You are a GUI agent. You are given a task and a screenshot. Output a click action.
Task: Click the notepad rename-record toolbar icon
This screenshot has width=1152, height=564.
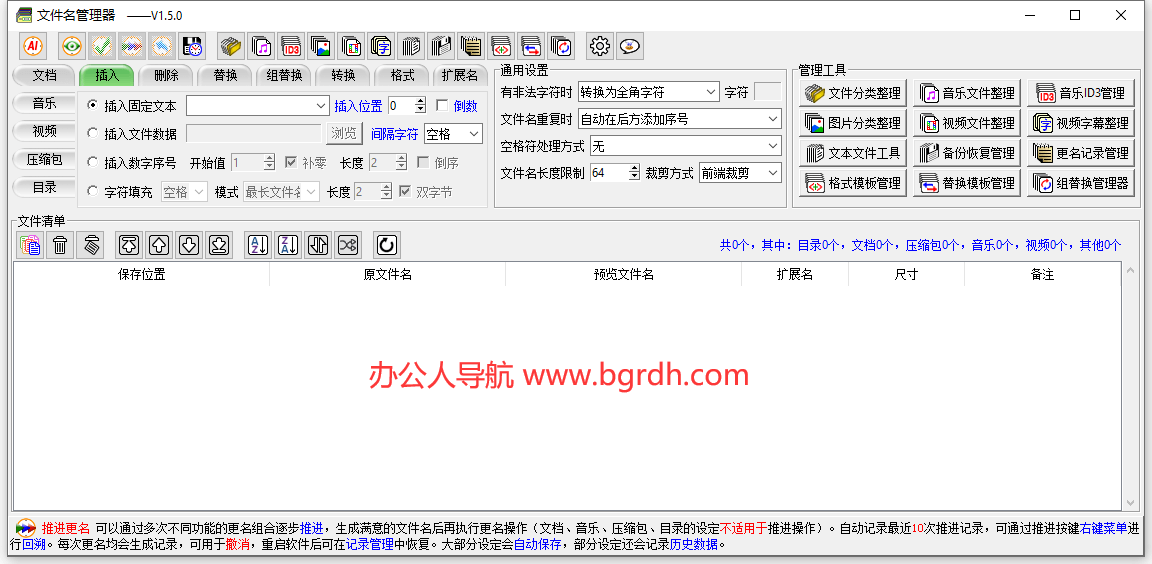[471, 46]
